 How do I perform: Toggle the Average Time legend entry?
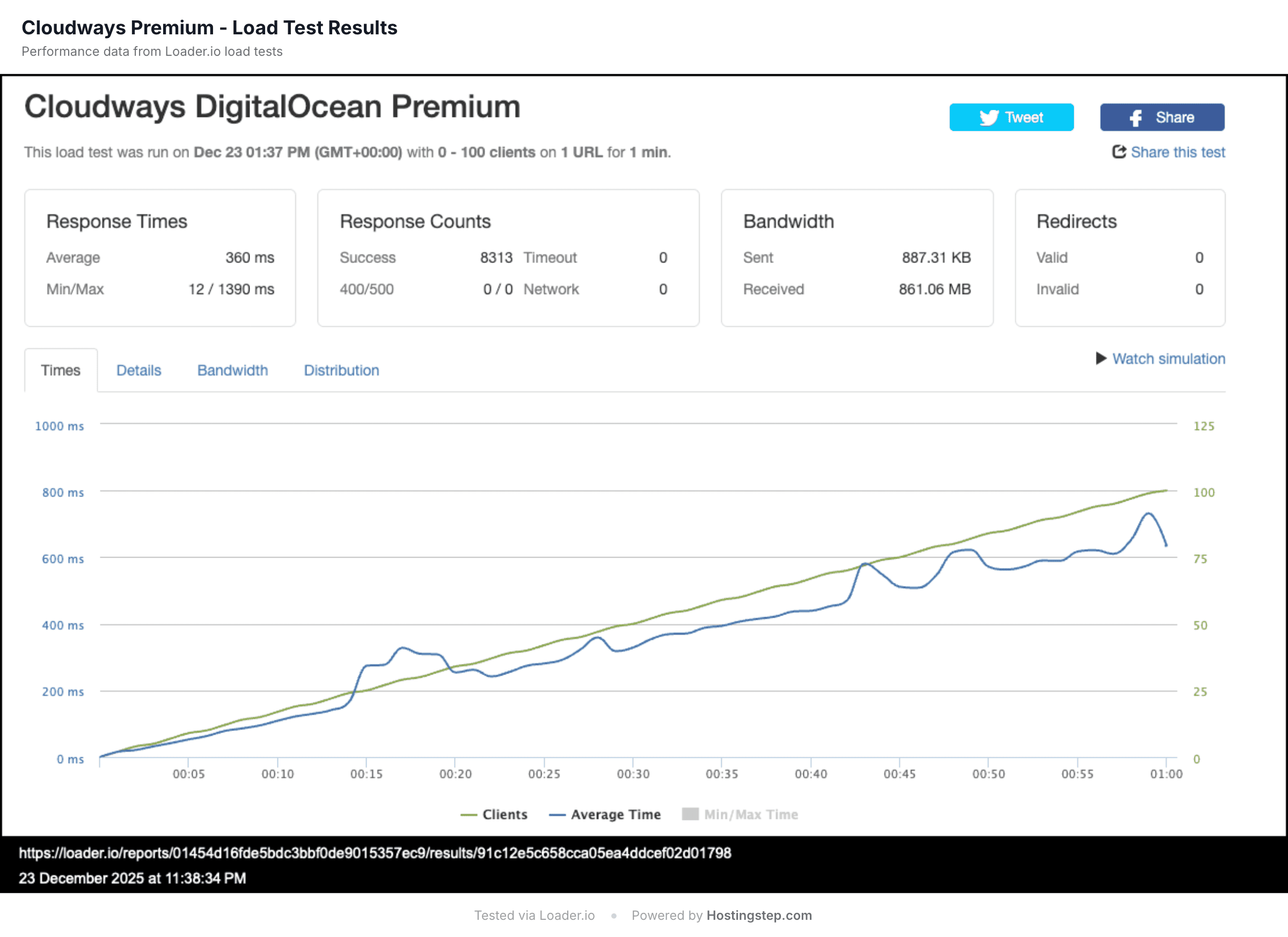pyautogui.click(x=605, y=814)
